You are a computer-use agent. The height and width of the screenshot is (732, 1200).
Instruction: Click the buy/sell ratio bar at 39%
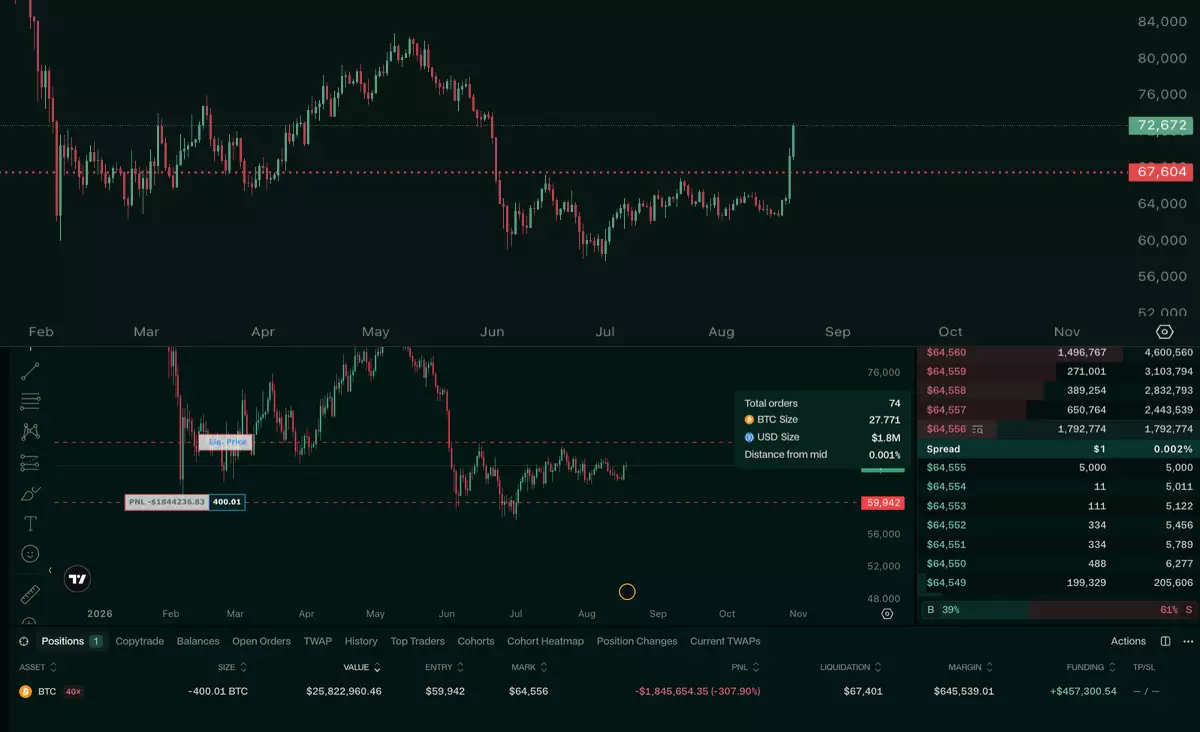(1058, 609)
